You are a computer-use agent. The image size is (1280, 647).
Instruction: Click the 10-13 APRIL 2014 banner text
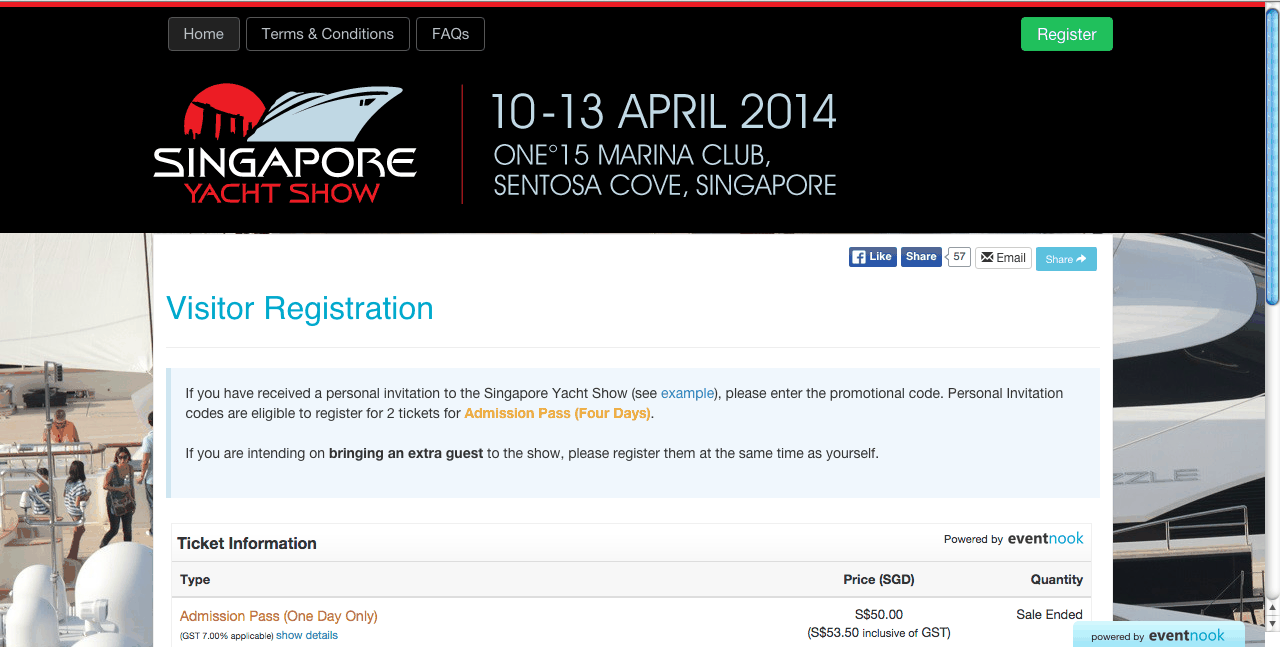[x=663, y=112]
